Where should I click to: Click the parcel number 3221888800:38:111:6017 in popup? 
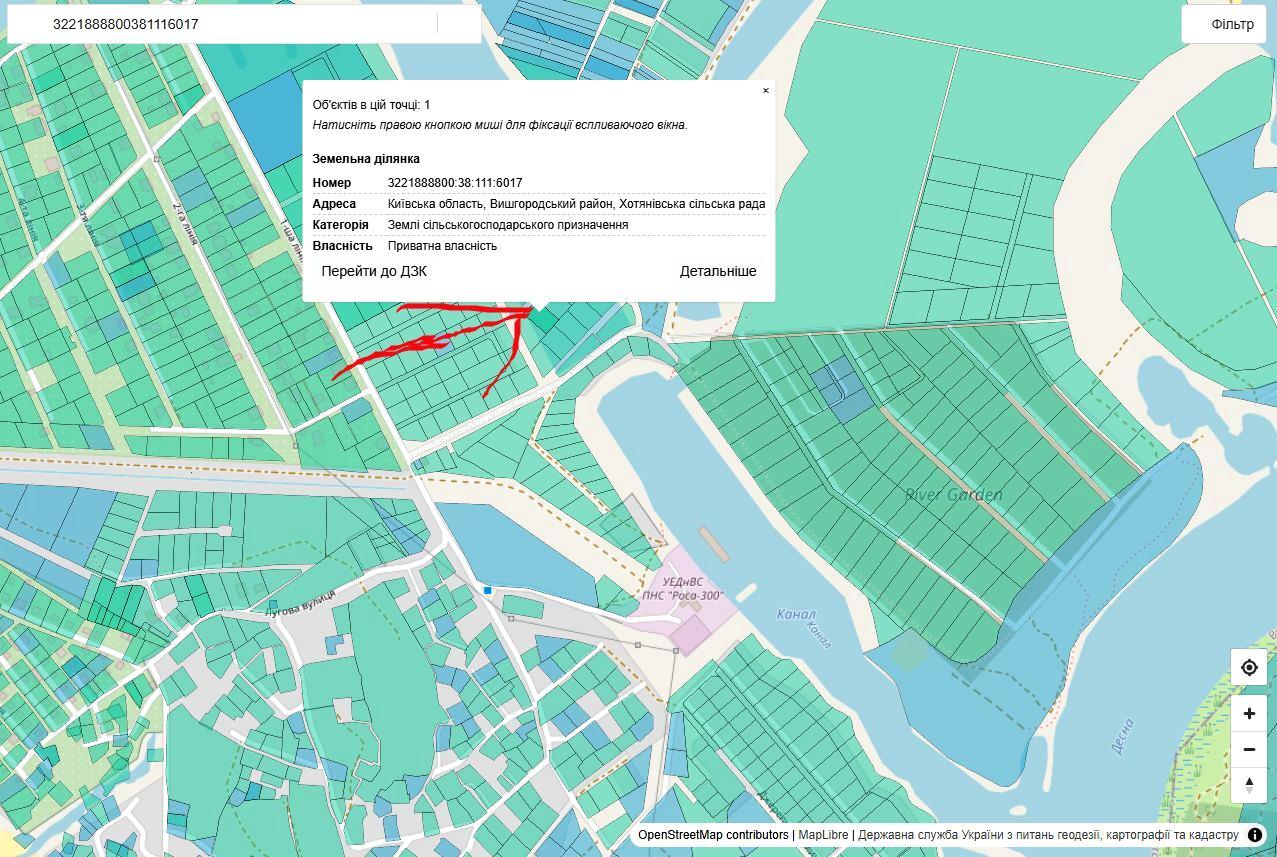tap(455, 183)
